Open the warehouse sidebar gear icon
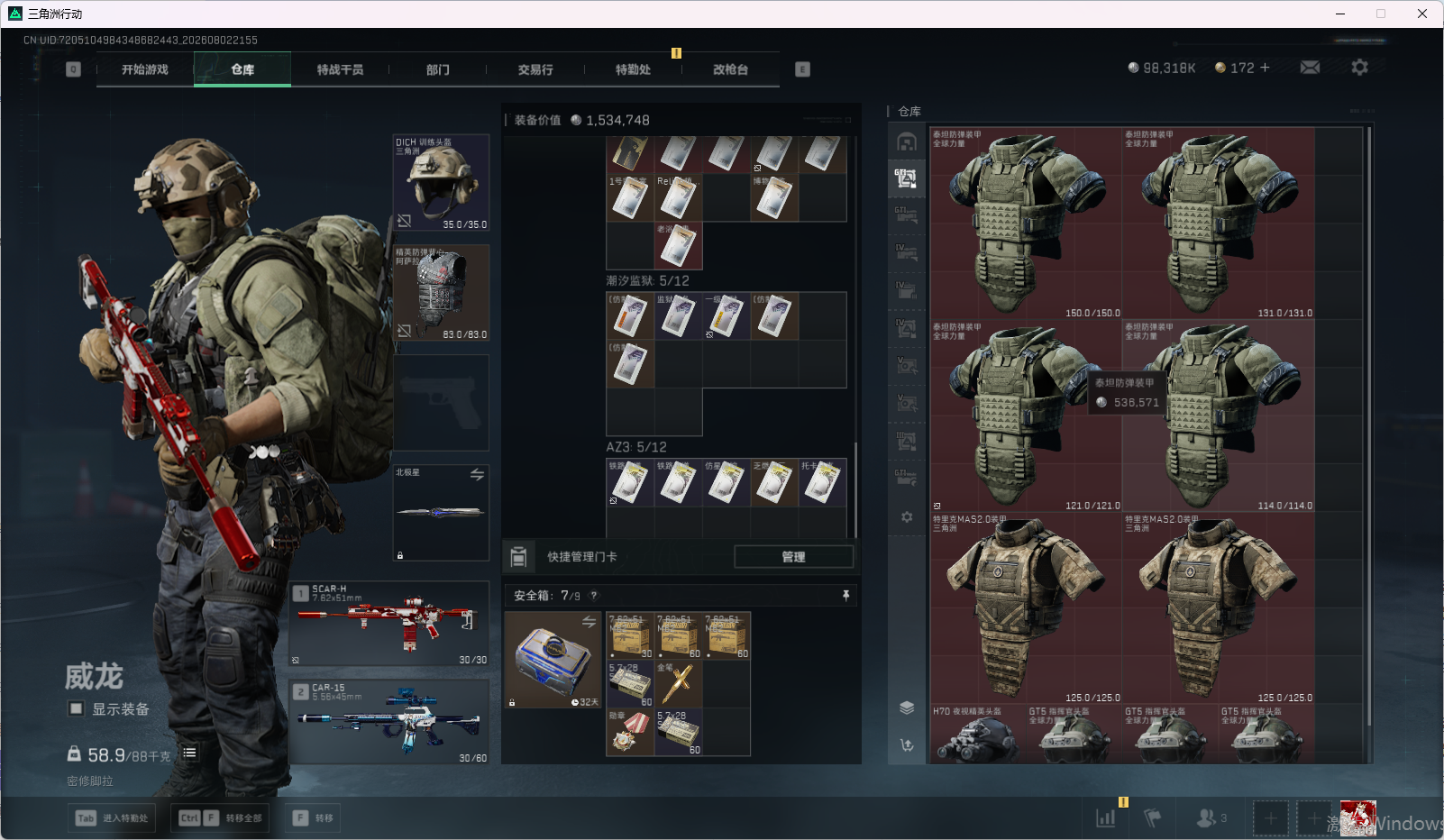The width and height of the screenshot is (1444, 840). pos(907,517)
